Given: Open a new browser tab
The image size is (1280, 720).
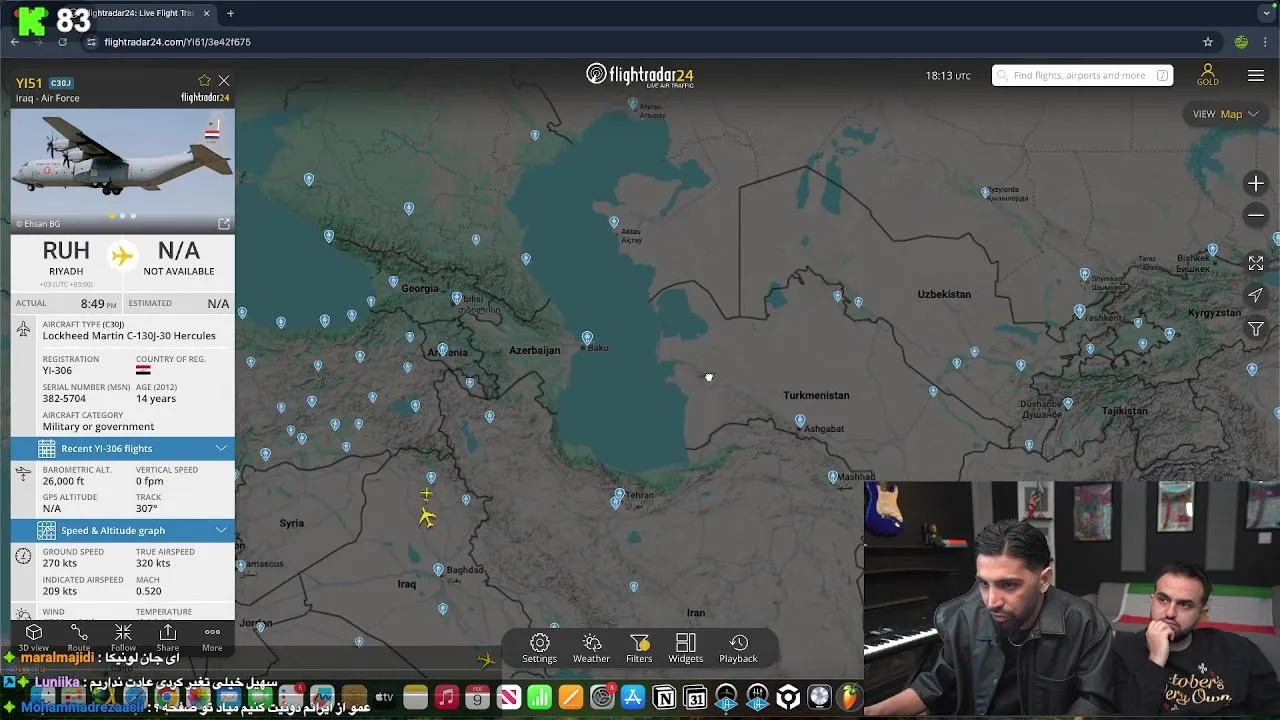Looking at the screenshot, I should [x=230, y=13].
